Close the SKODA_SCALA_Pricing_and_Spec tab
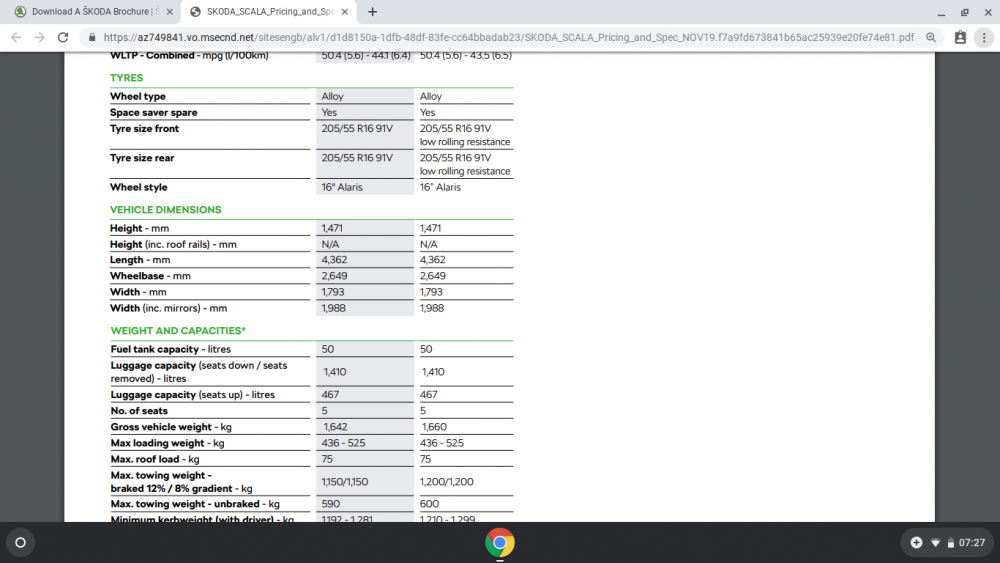This screenshot has height=563, width=1000. [344, 11]
